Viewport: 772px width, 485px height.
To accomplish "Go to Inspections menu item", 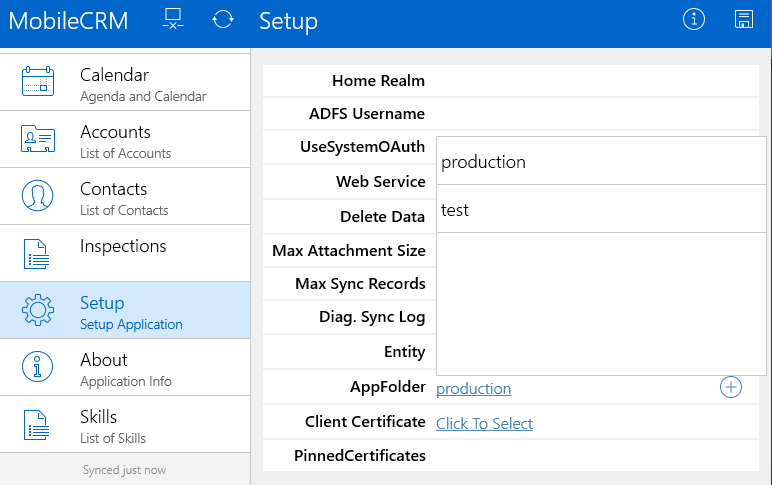I will [125, 254].
